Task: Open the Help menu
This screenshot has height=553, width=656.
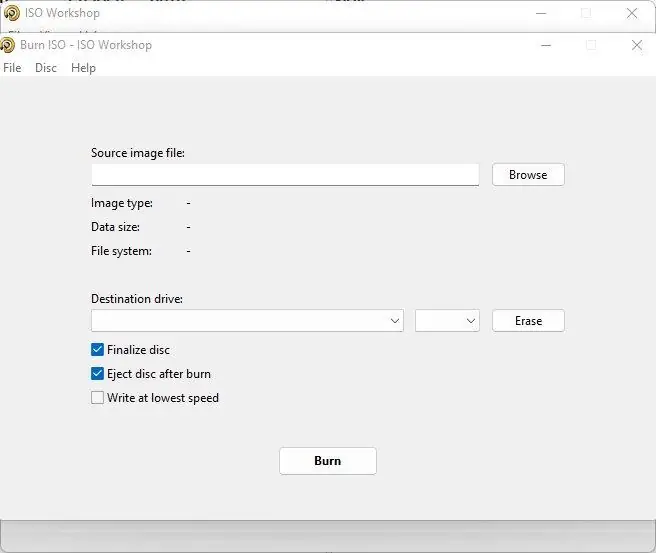Action: coord(83,68)
